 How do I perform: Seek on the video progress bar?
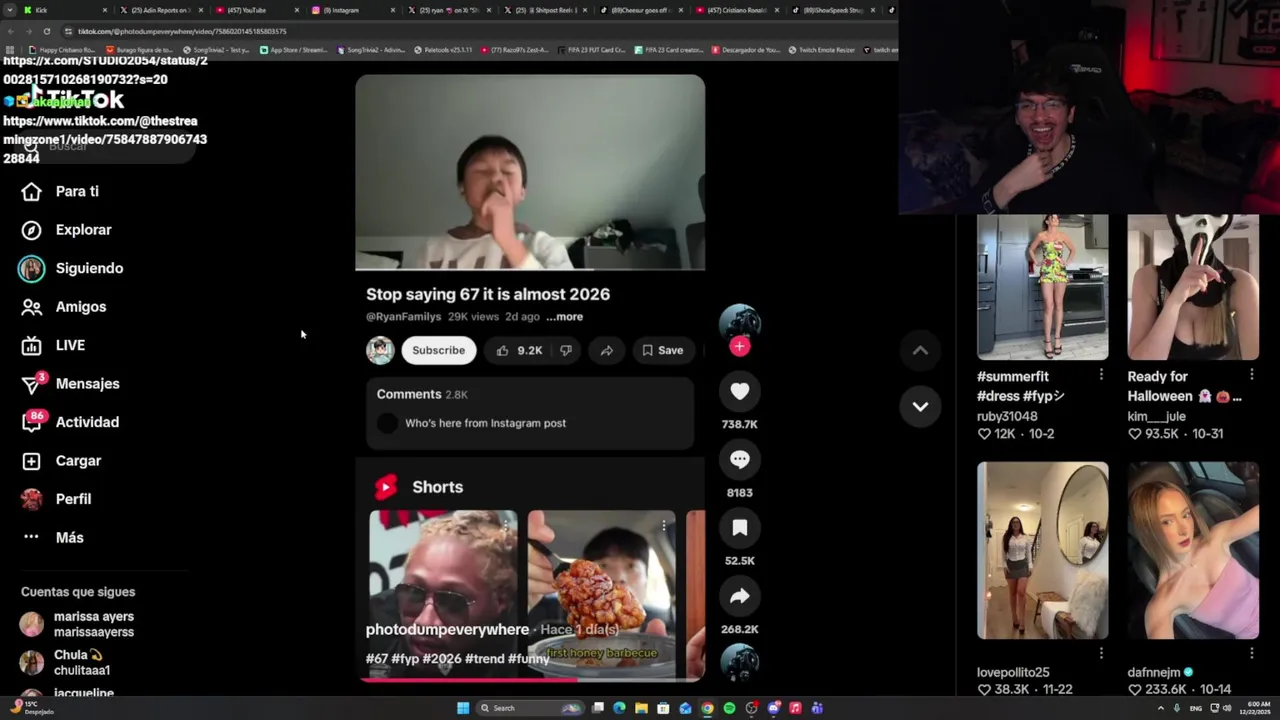[x=530, y=679]
